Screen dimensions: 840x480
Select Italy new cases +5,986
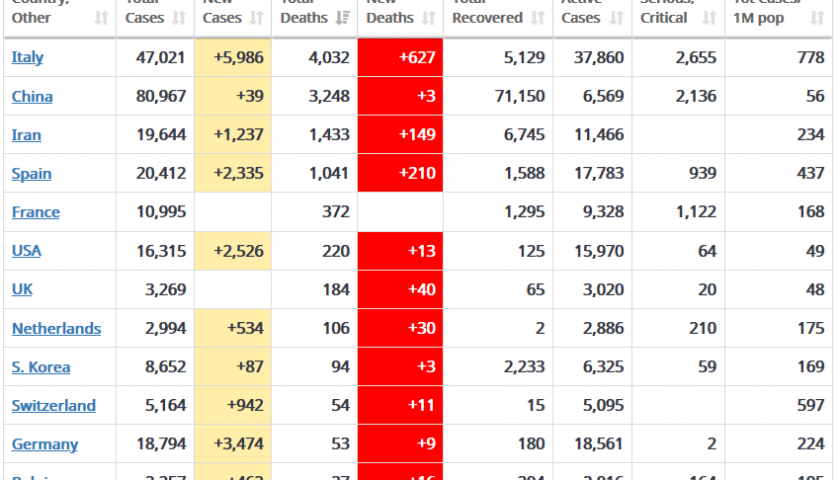238,57
